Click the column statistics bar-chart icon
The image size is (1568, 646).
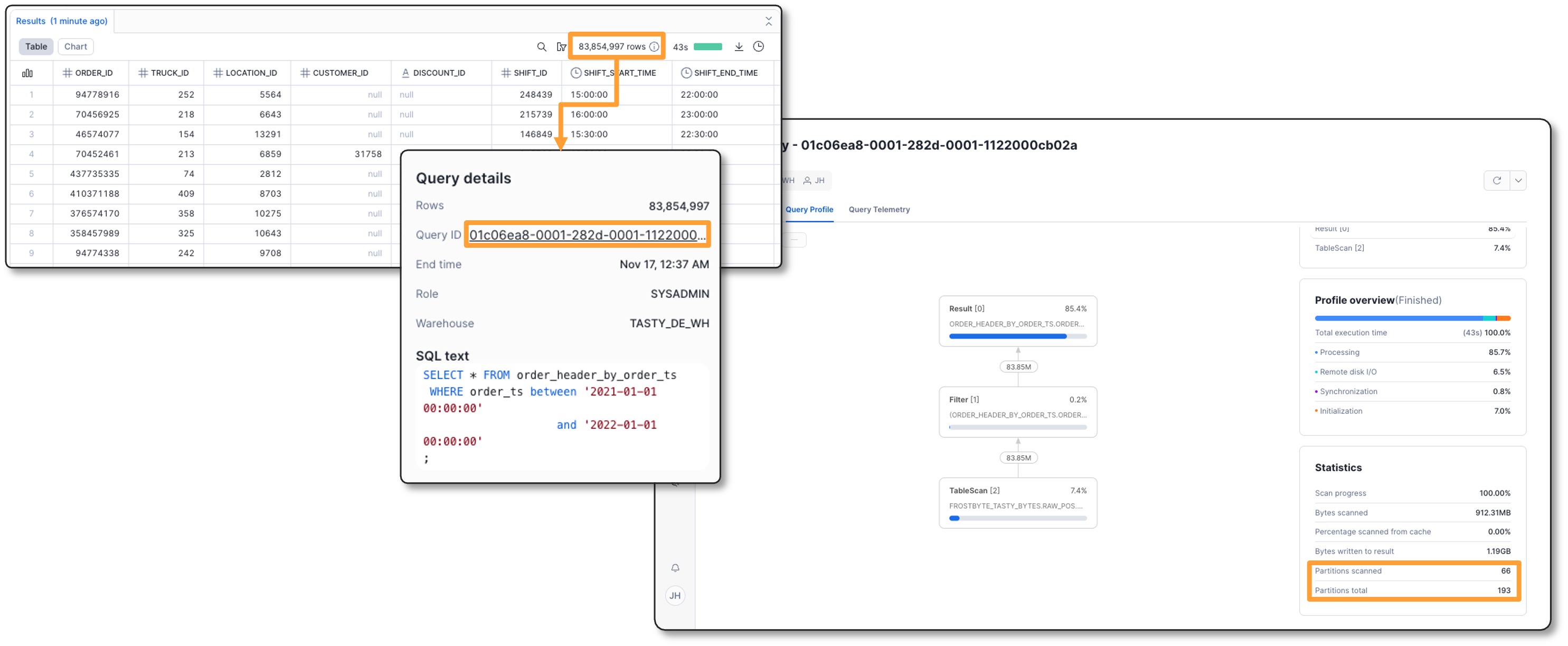click(x=27, y=73)
